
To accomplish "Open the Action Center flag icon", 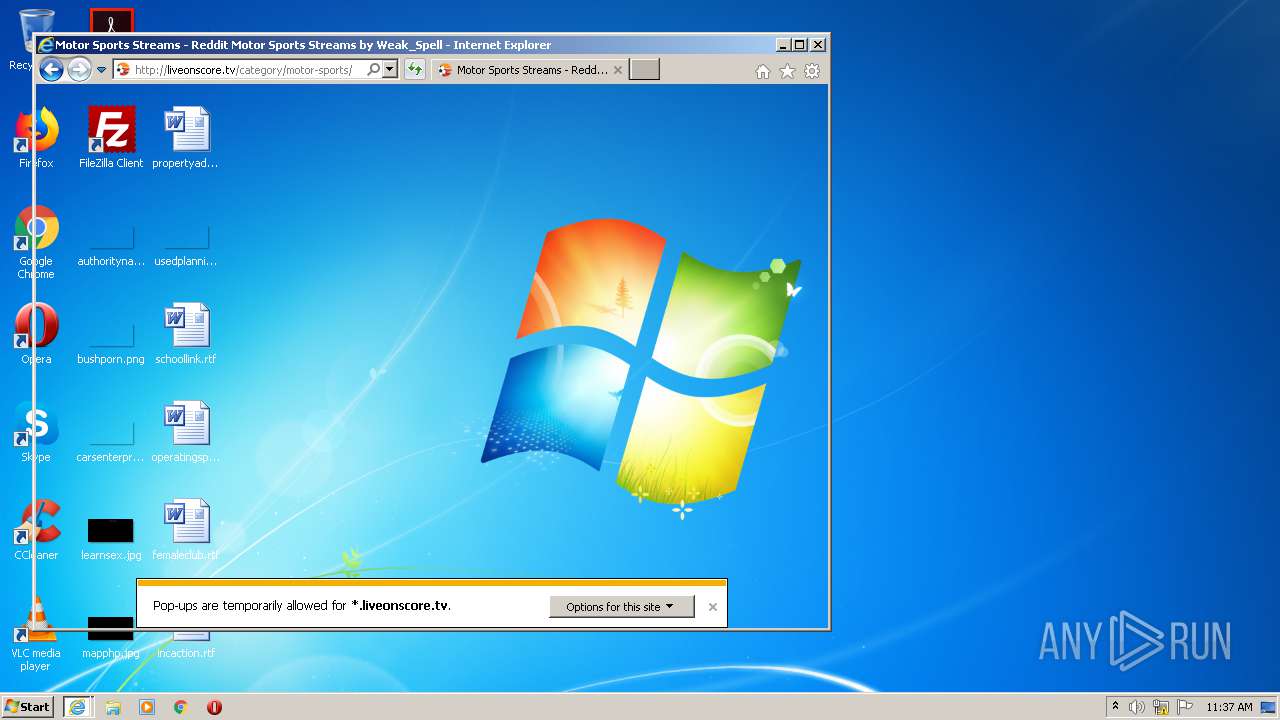I will click(1185, 707).
